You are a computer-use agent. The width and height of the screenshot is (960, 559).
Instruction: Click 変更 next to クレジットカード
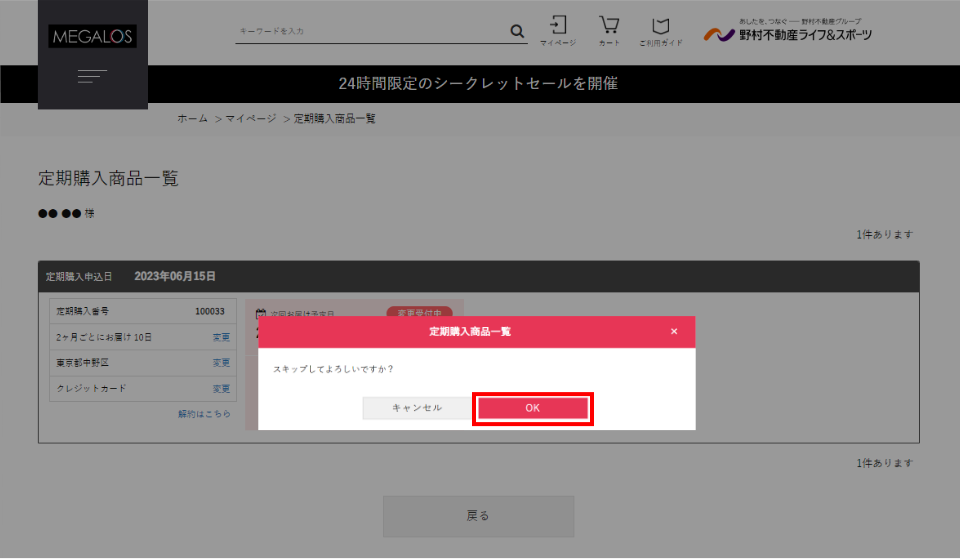(x=221, y=388)
